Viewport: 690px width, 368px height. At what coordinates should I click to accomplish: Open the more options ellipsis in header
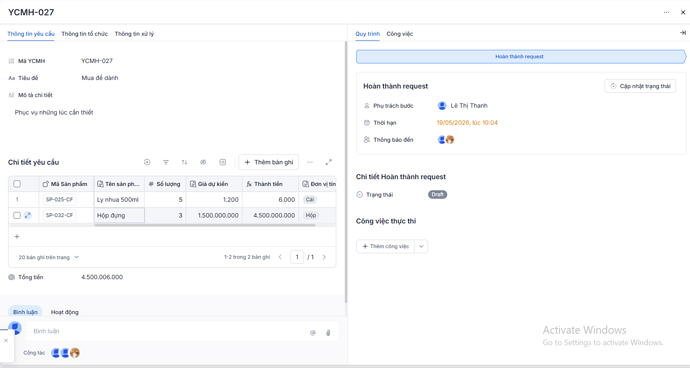pos(666,12)
